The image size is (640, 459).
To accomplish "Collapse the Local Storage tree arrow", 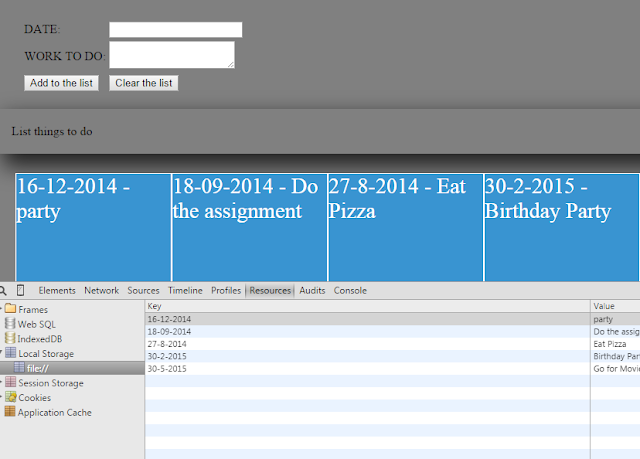I will [1, 352].
